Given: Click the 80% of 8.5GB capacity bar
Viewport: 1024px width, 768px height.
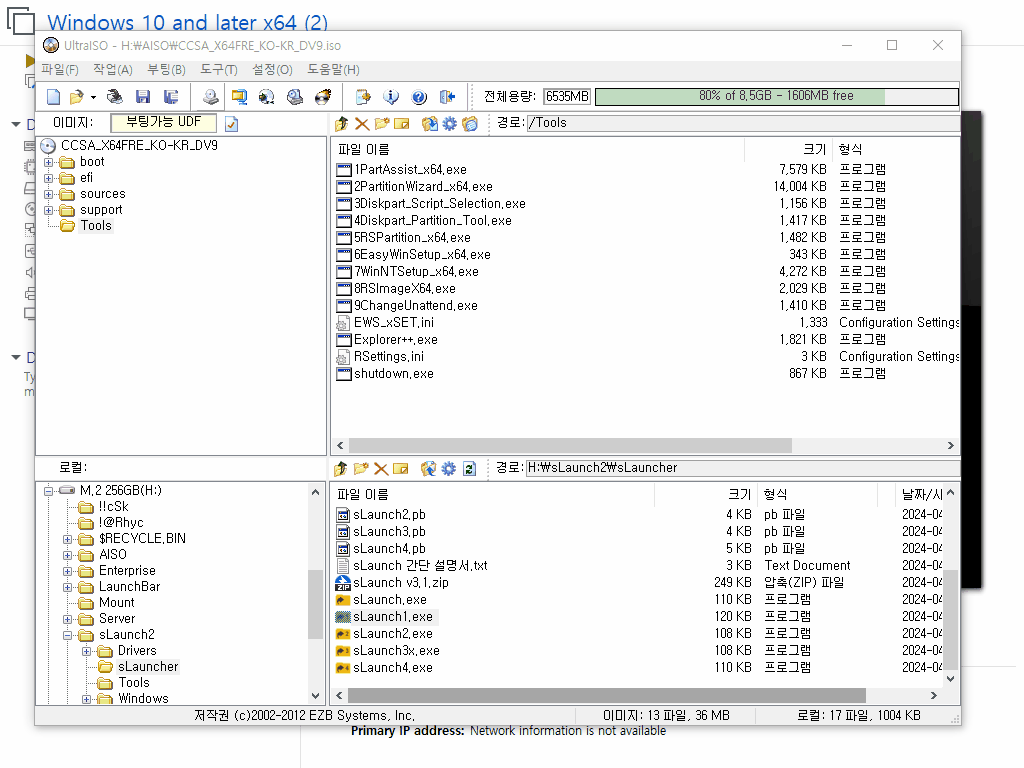Looking at the screenshot, I should [x=776, y=97].
